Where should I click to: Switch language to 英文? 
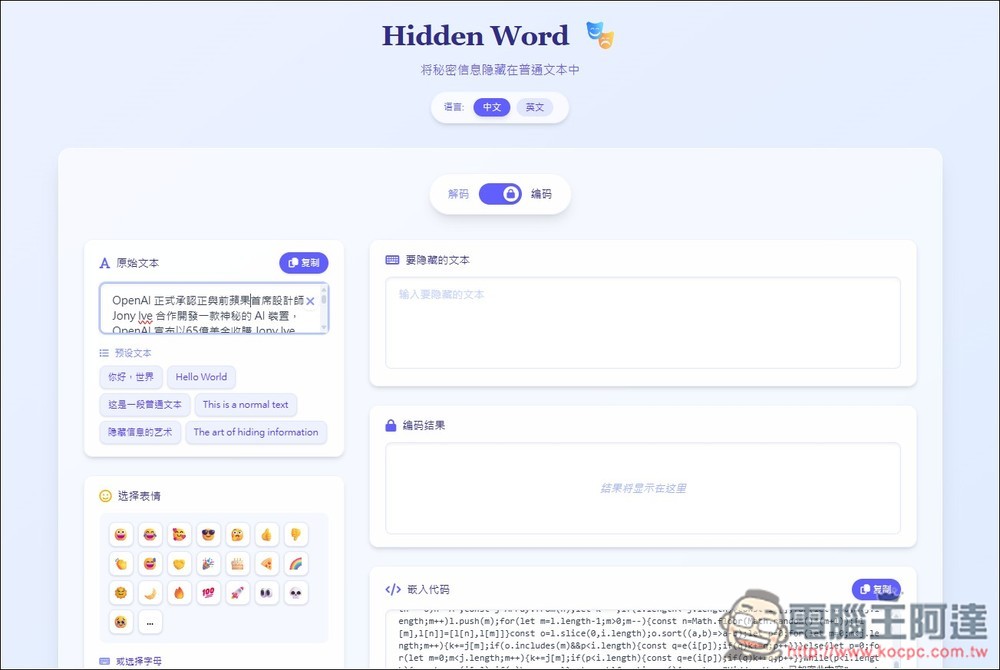pyautogui.click(x=535, y=107)
